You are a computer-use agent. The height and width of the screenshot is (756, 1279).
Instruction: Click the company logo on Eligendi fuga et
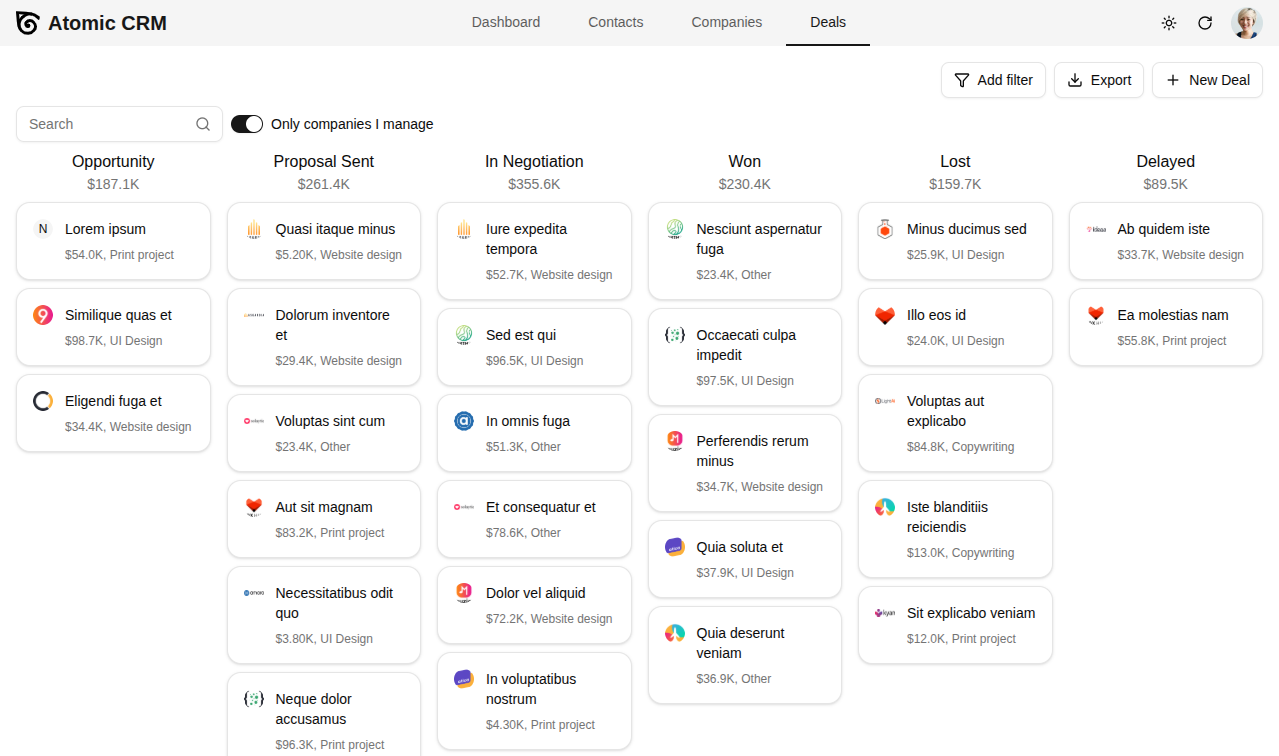(43, 401)
